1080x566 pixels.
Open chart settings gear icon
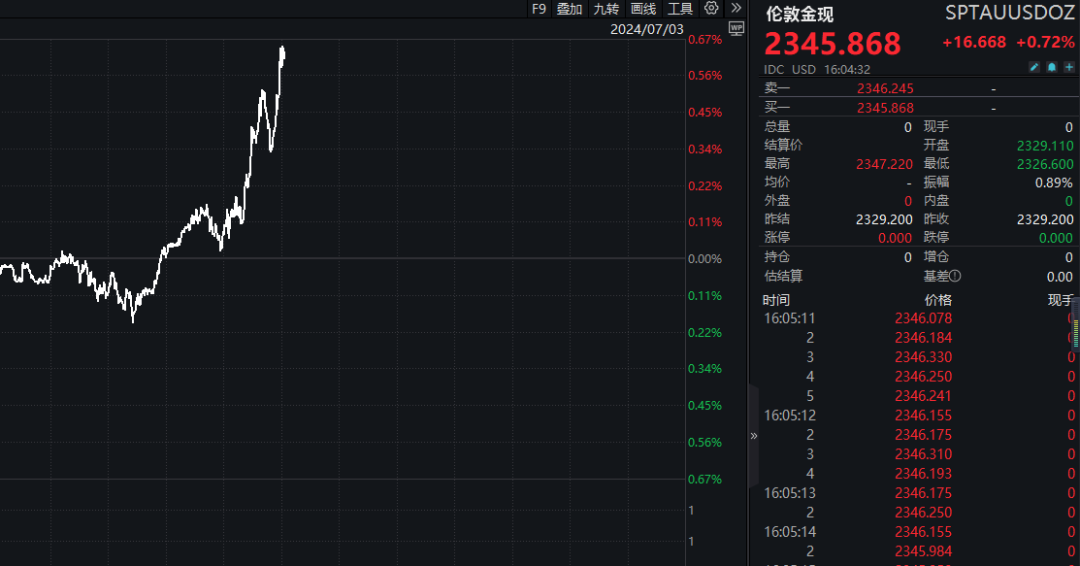click(x=711, y=8)
